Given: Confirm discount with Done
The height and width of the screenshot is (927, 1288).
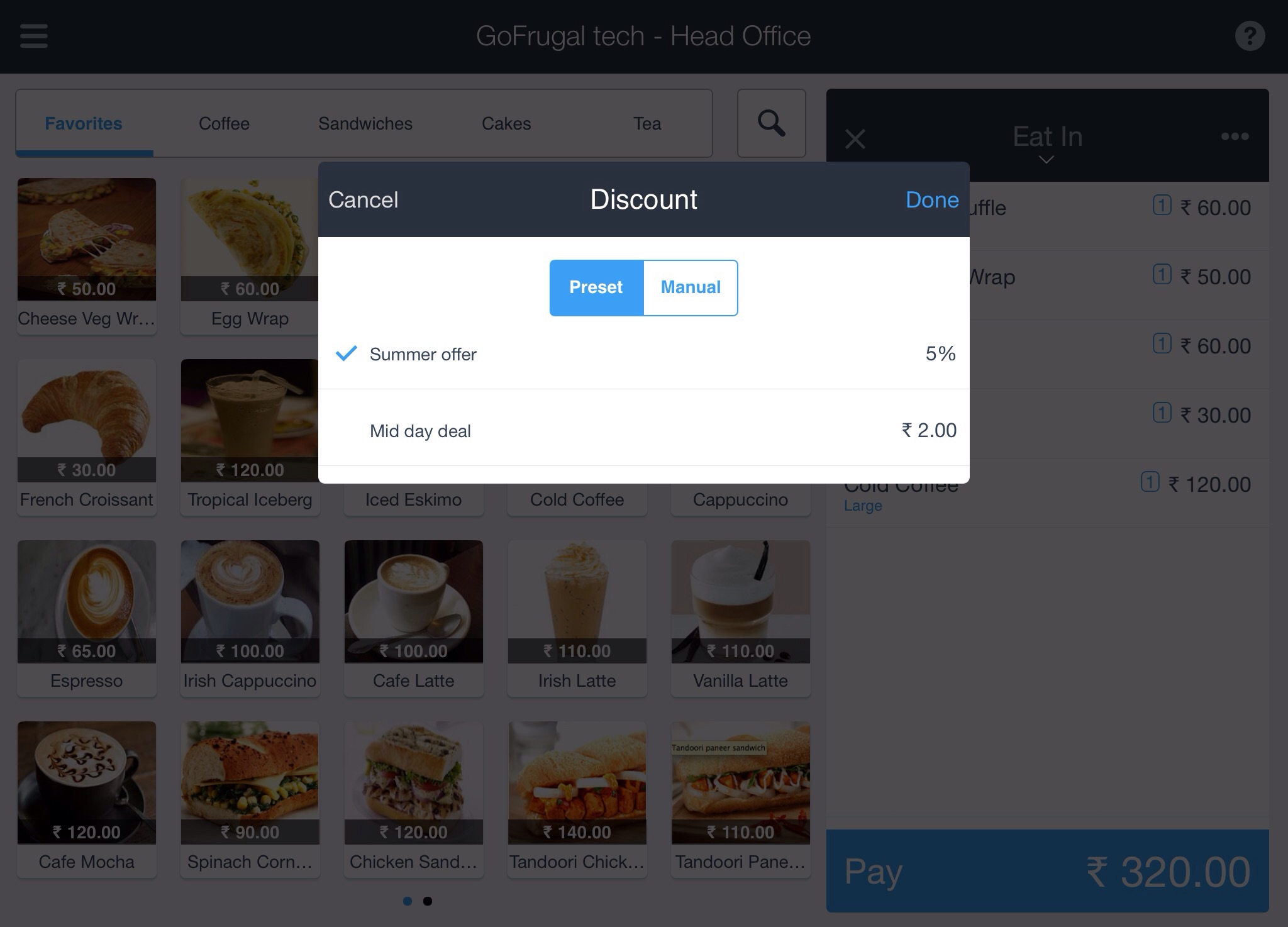Looking at the screenshot, I should (x=932, y=200).
